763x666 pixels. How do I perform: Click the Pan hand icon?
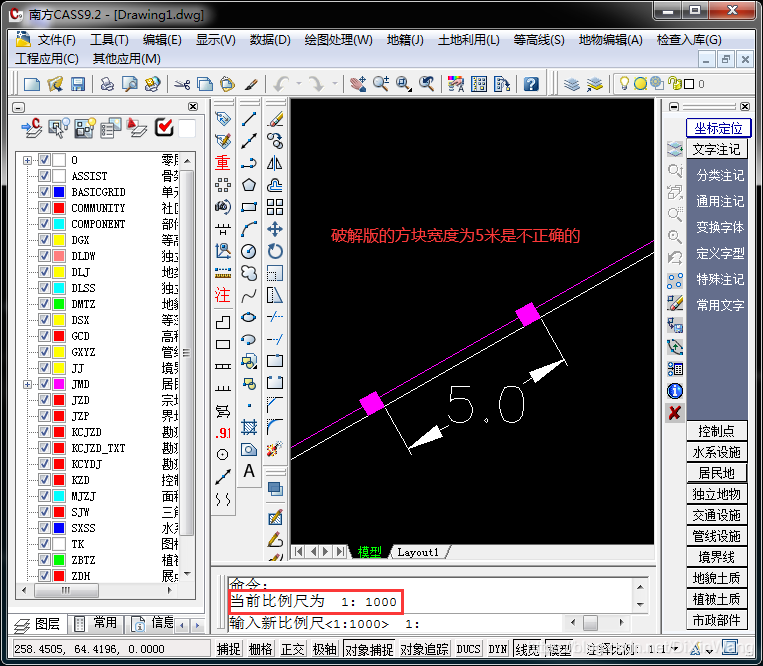coord(358,84)
